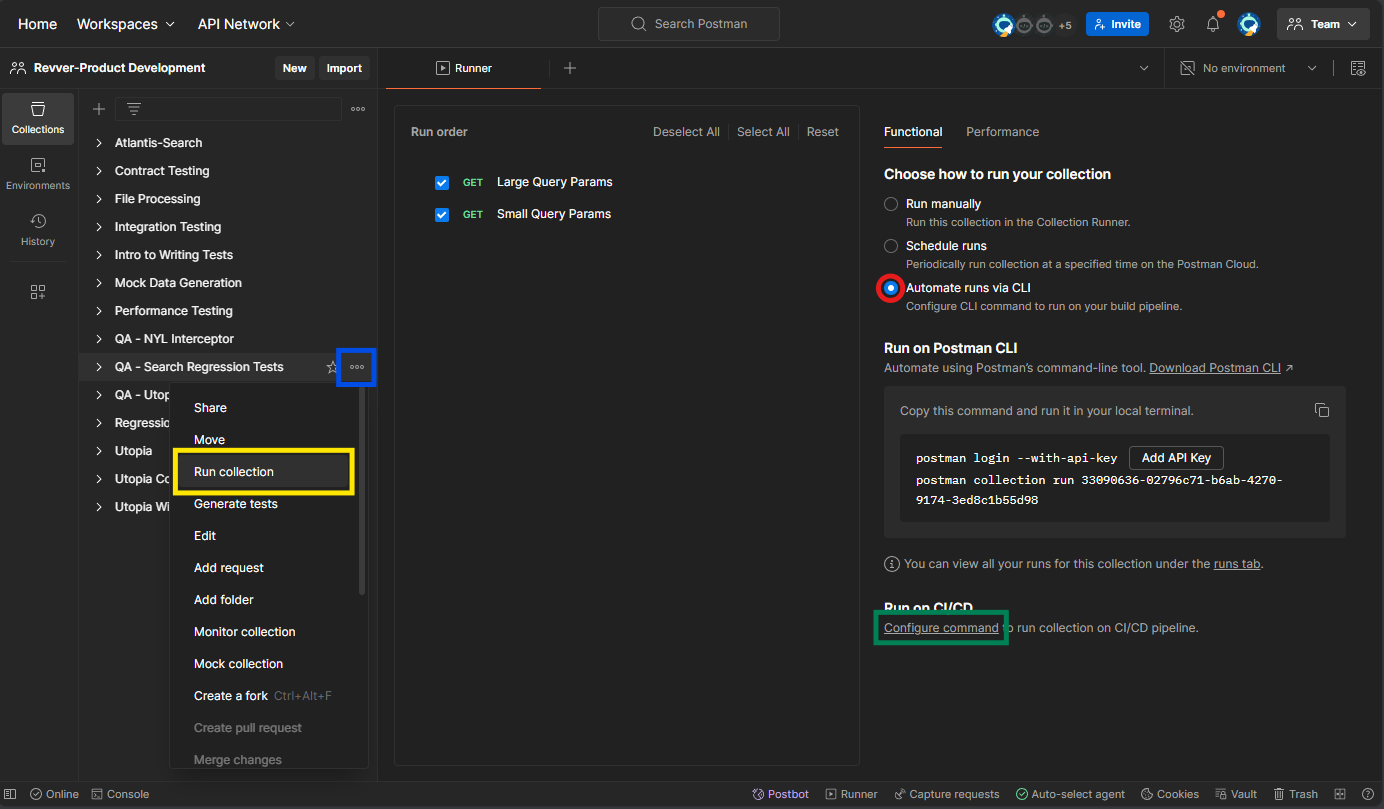Open Cookies in the status bar
Screen dimensions: 1384x809
(1170, 794)
